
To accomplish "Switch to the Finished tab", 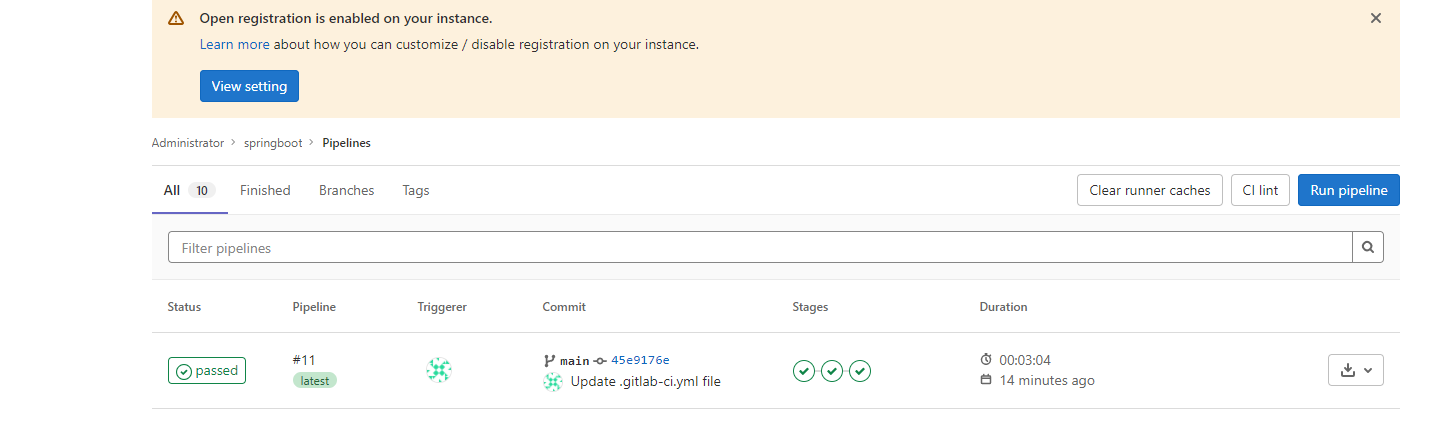I will coord(265,190).
